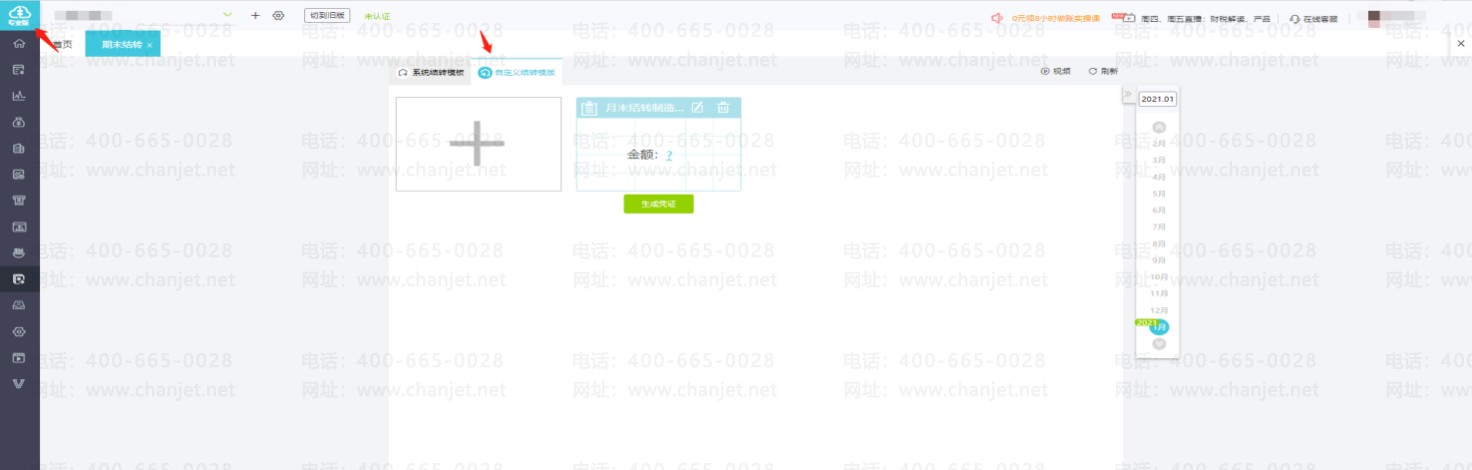Open the shop storefront sidebar icon
Viewport: 1472px width, 470px height.
tap(19, 200)
